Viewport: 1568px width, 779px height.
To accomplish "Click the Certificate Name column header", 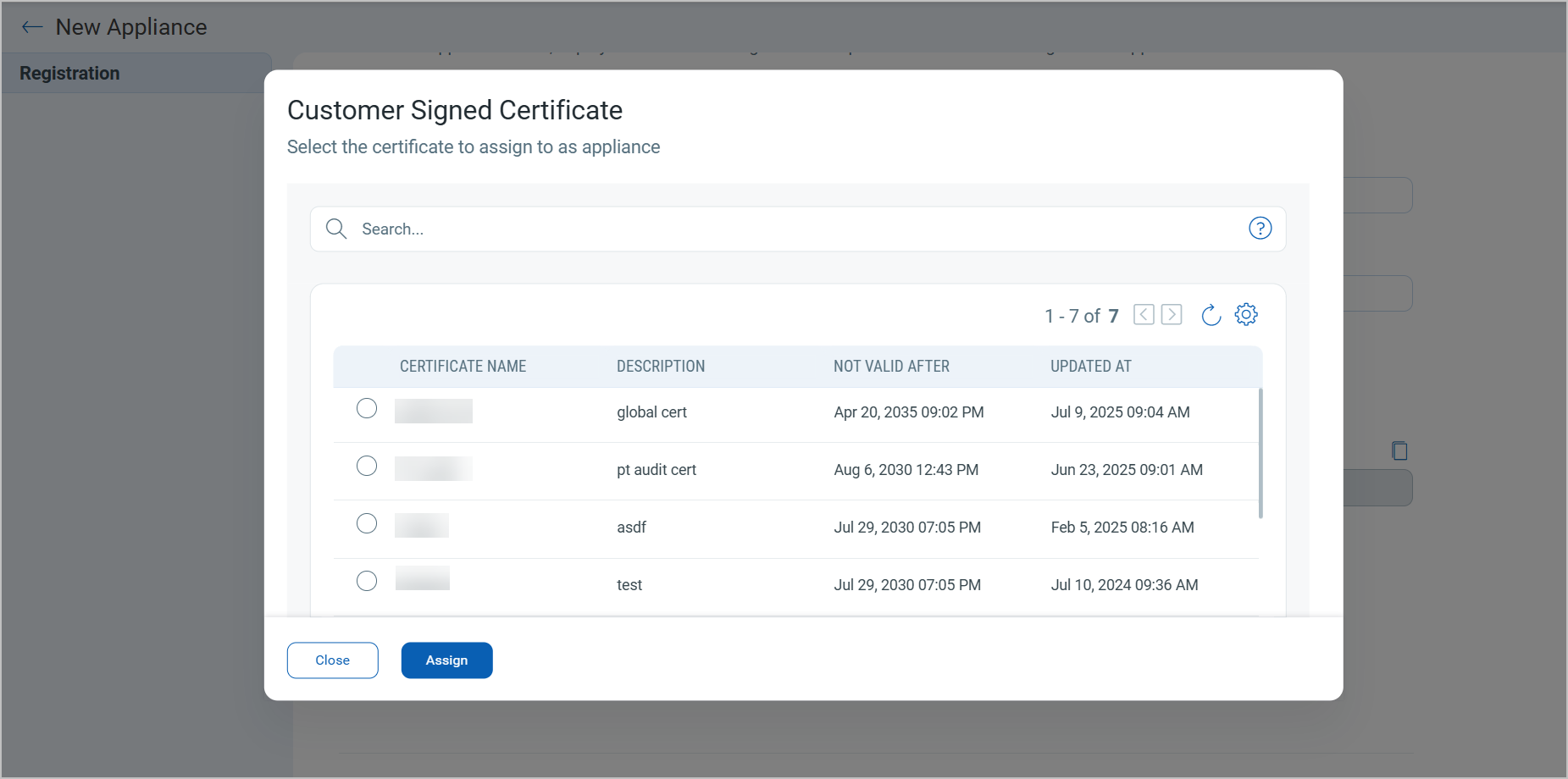I will pyautogui.click(x=463, y=367).
